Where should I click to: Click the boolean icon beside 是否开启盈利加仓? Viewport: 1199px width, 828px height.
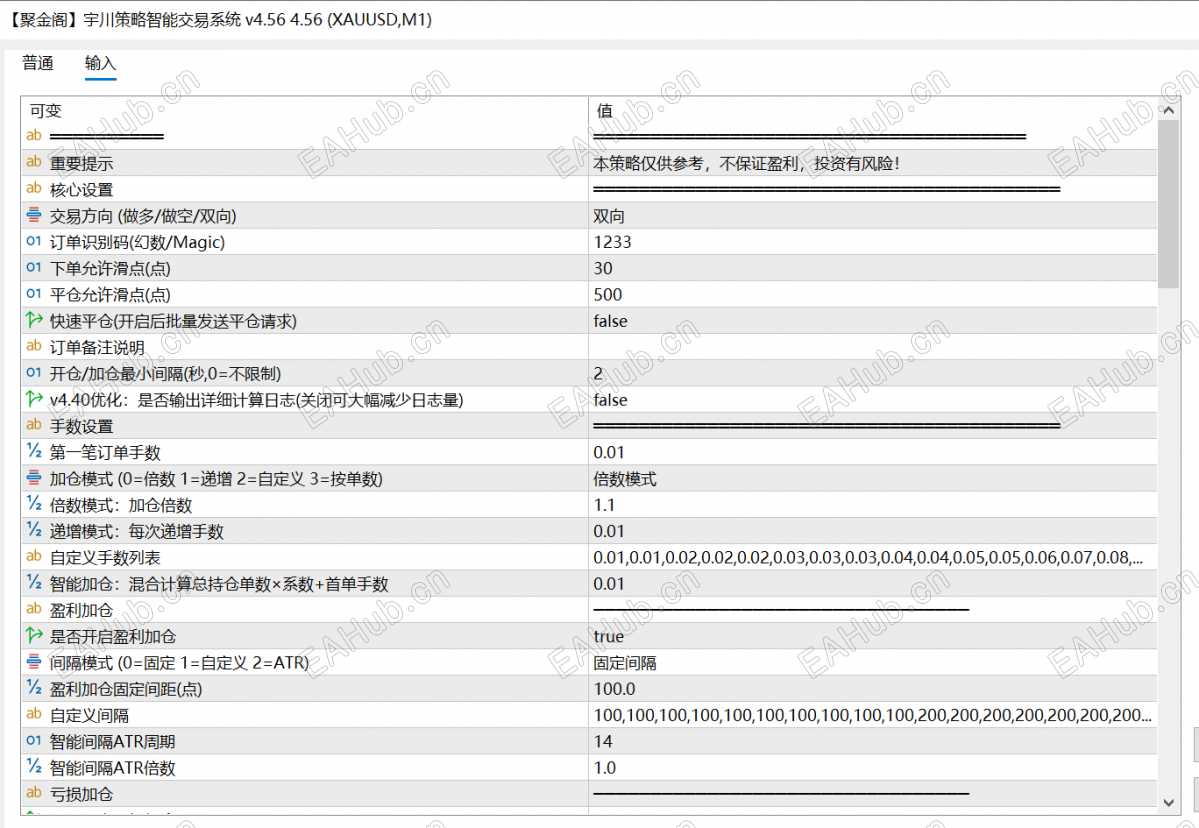[x=34, y=635]
